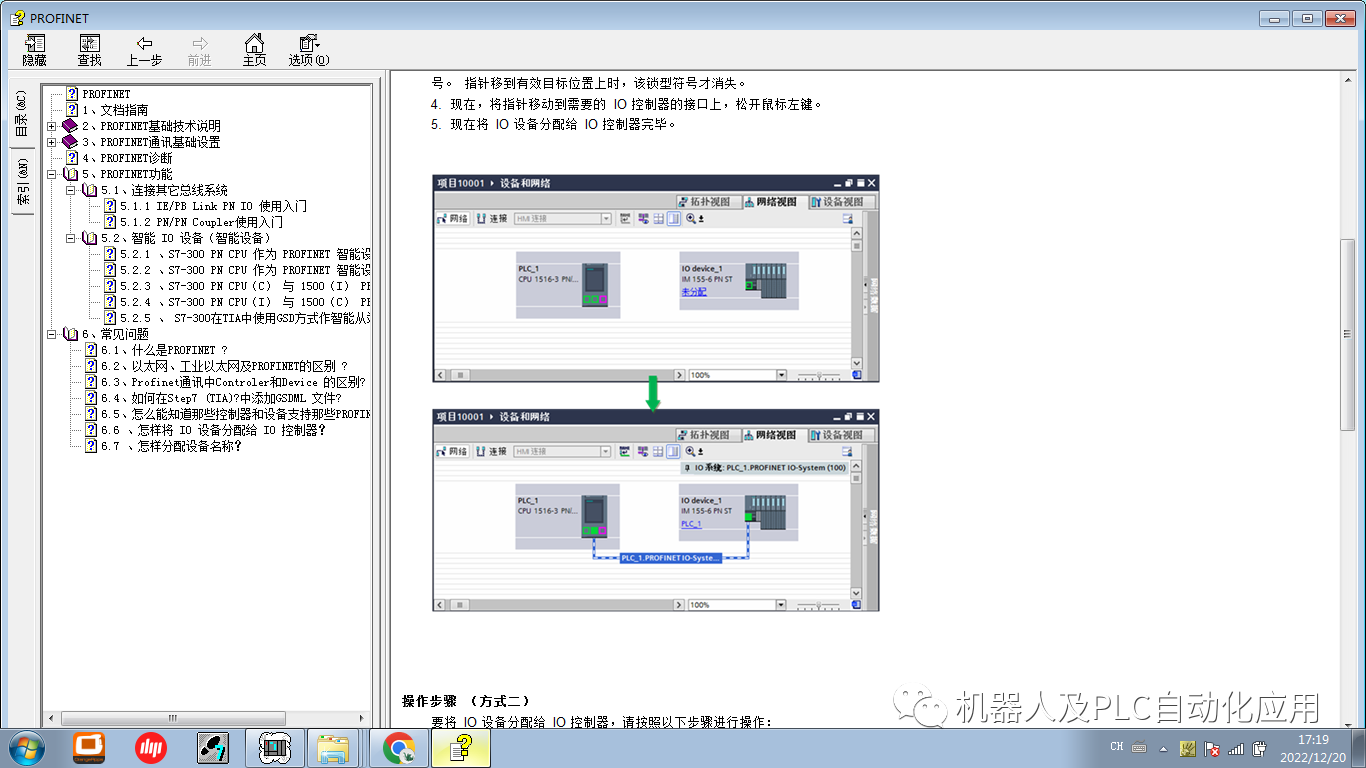Open topic 4、PROFINET诊断
Screen dimensions: 1366x768
pyautogui.click(x=127, y=158)
